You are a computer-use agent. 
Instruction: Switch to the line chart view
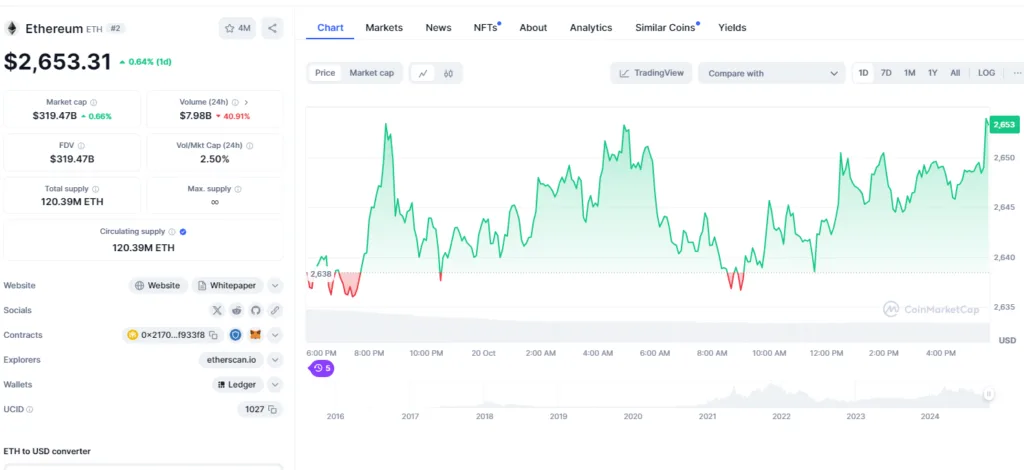(x=423, y=73)
